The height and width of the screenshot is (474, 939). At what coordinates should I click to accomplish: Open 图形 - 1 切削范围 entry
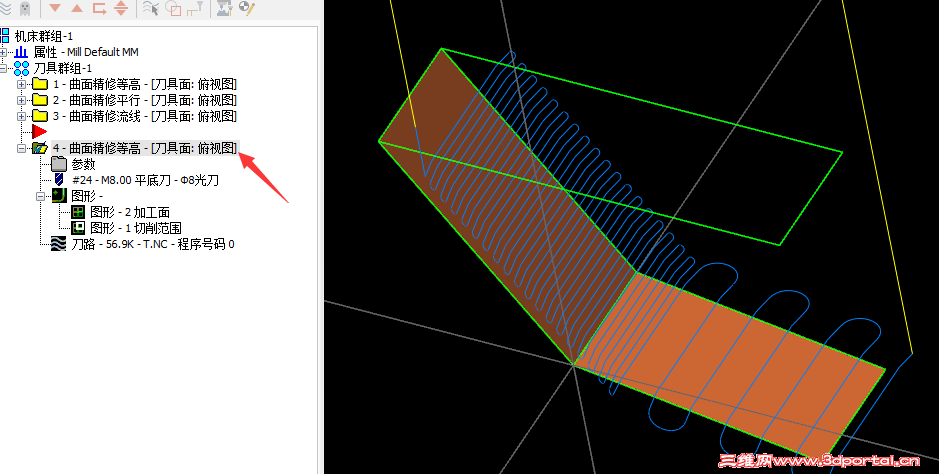(136, 228)
